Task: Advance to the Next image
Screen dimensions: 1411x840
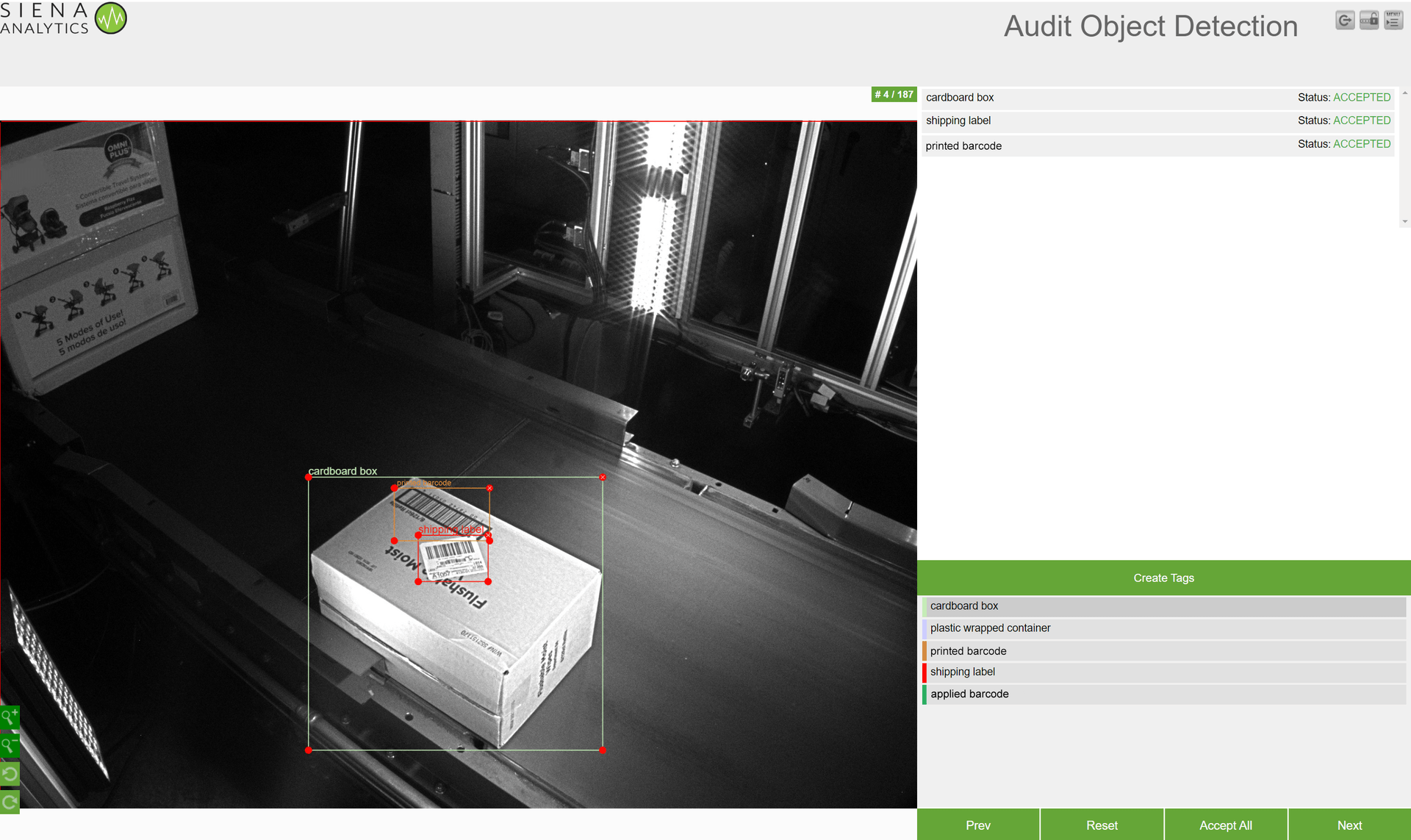Action: tap(1349, 825)
